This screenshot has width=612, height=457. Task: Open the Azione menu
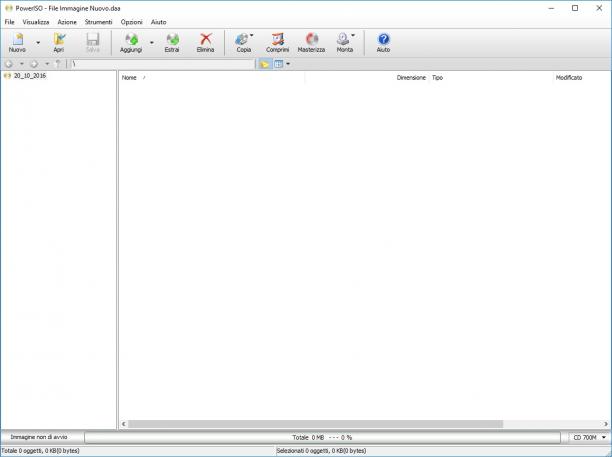click(67, 22)
